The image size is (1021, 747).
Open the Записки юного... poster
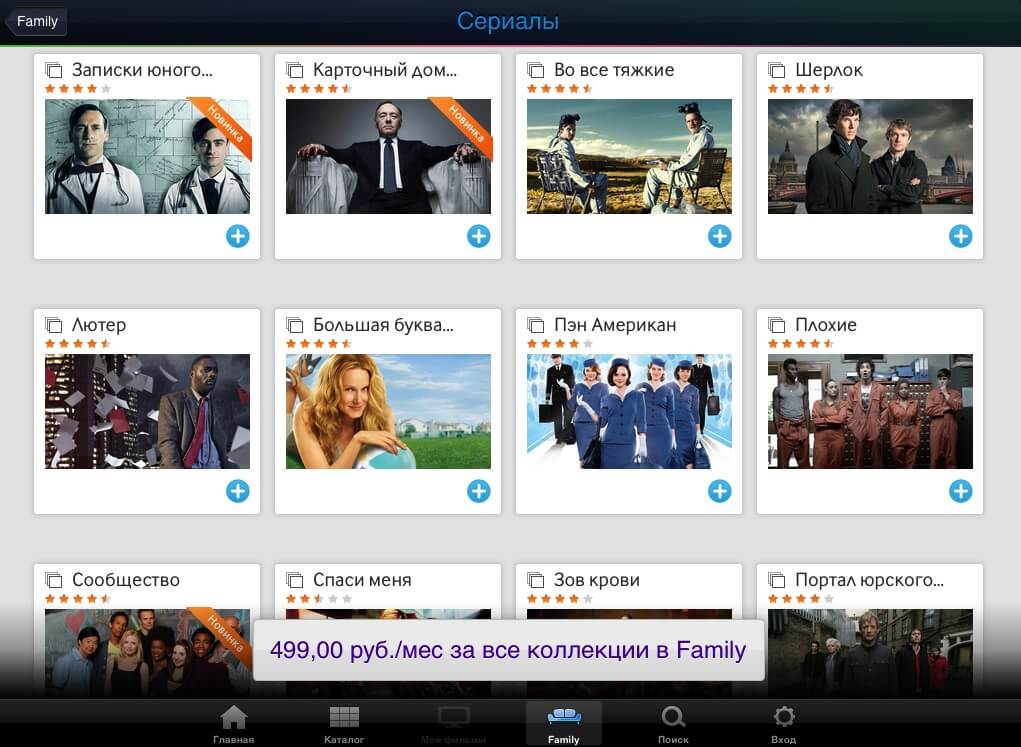[x=147, y=156]
